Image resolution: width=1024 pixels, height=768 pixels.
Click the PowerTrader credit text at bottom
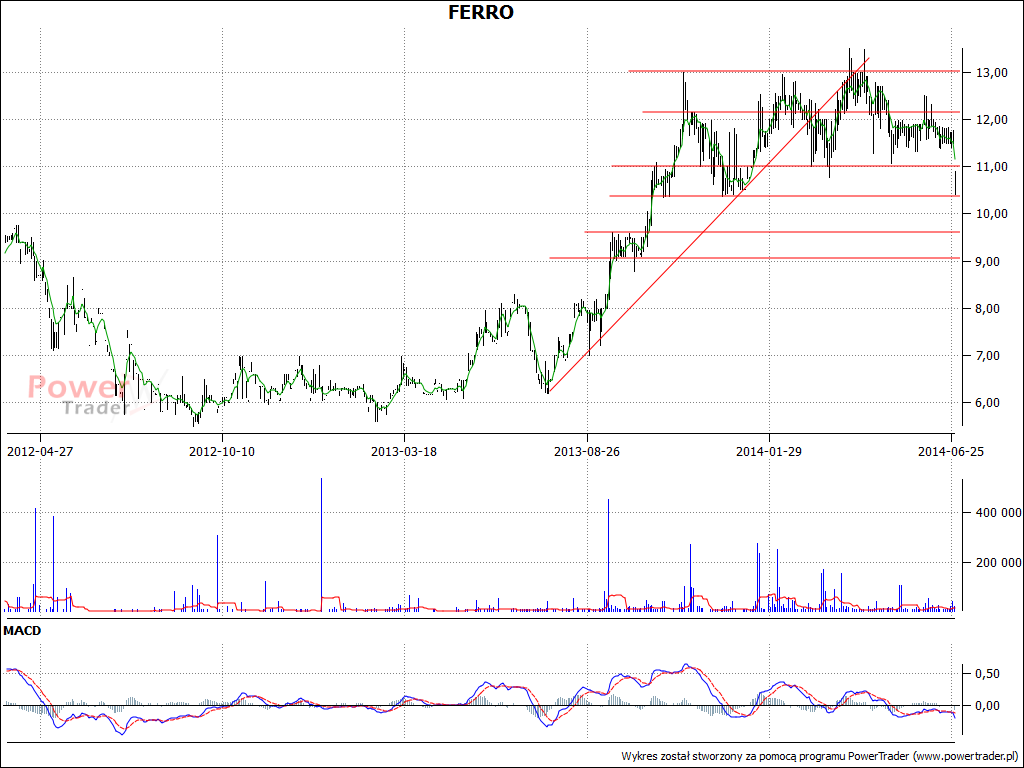[x=820, y=756]
